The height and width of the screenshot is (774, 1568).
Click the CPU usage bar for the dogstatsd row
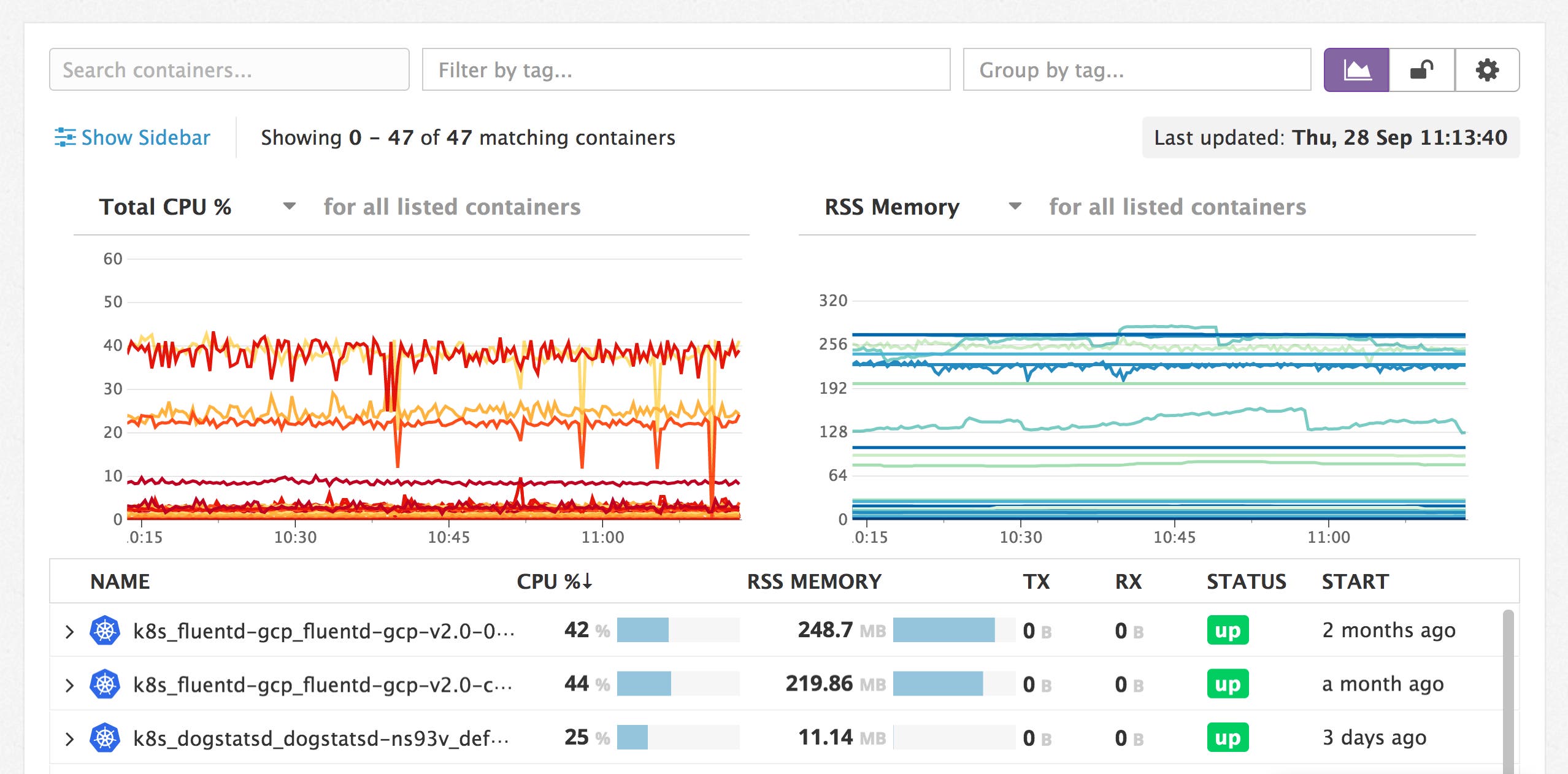point(633,737)
